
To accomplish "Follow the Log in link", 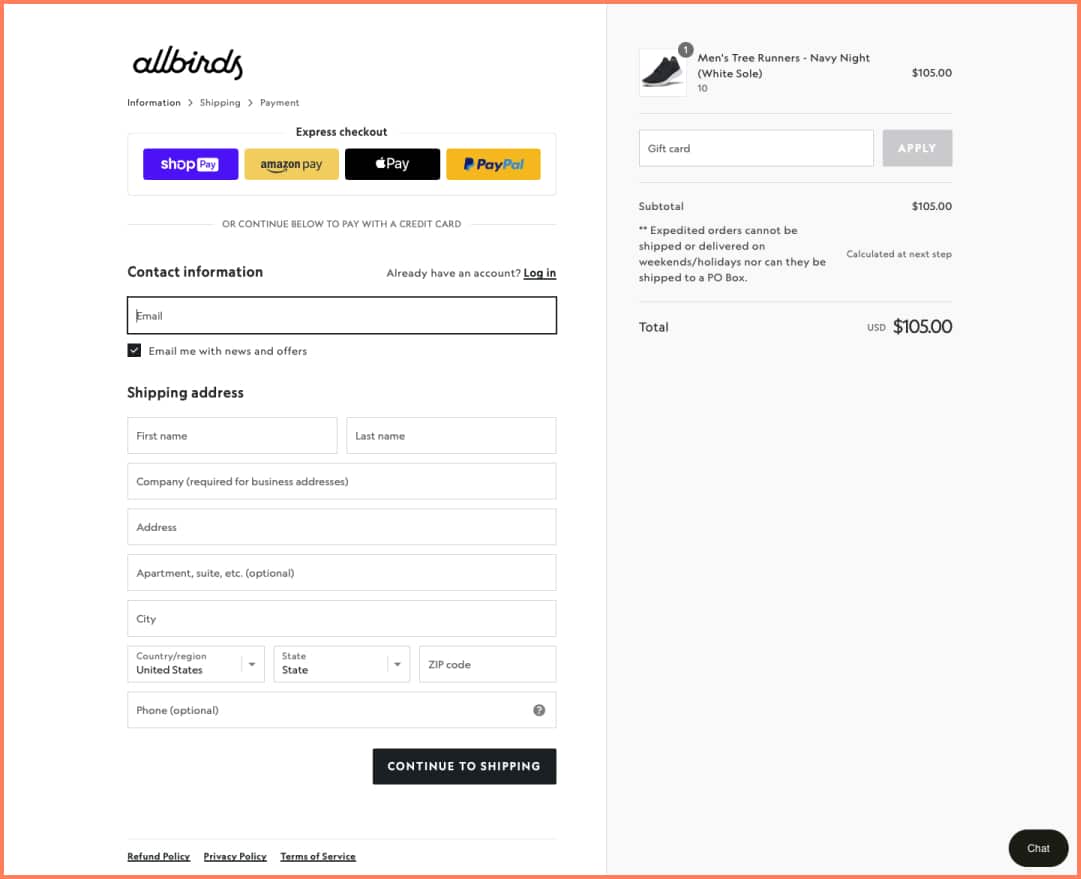I will 540,273.
